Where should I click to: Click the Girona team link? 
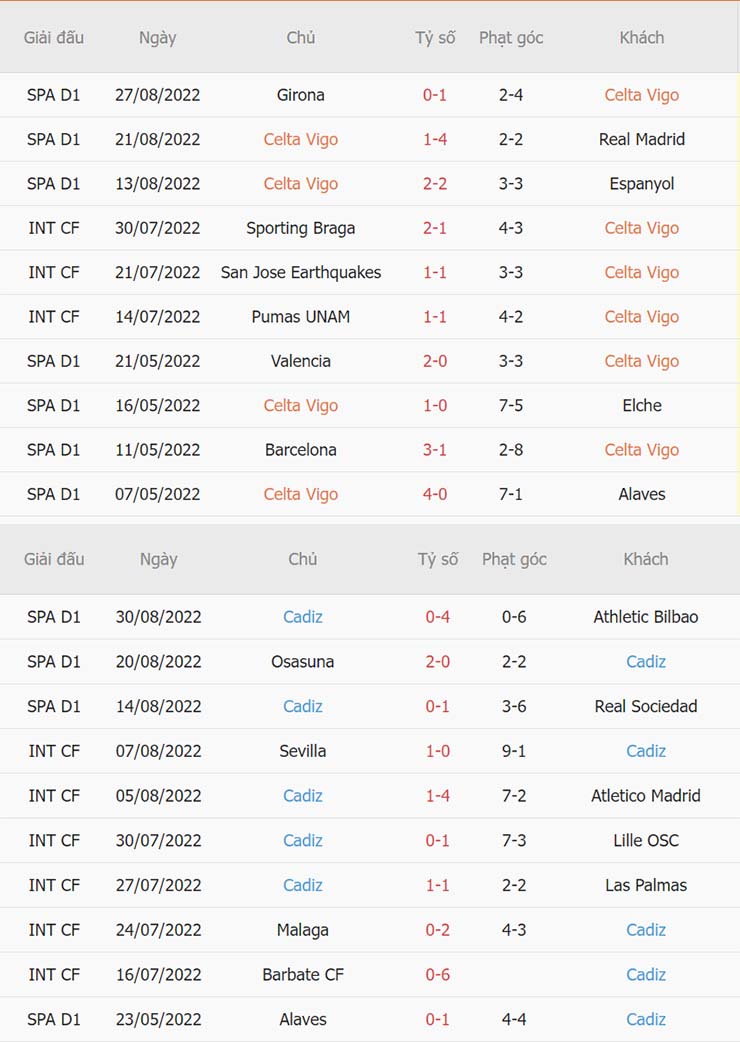(300, 95)
